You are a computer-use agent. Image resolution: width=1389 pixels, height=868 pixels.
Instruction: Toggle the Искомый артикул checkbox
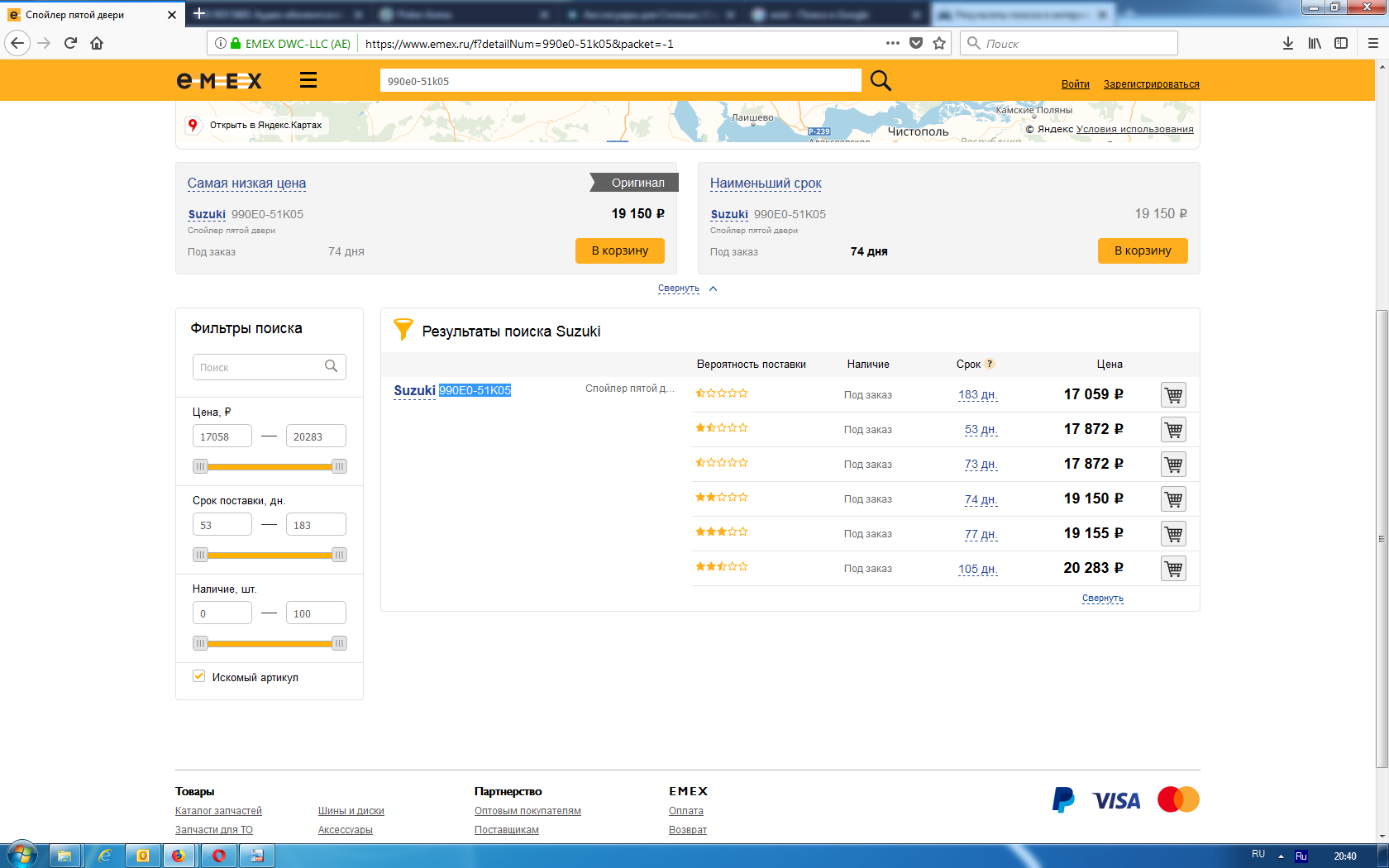(199, 676)
